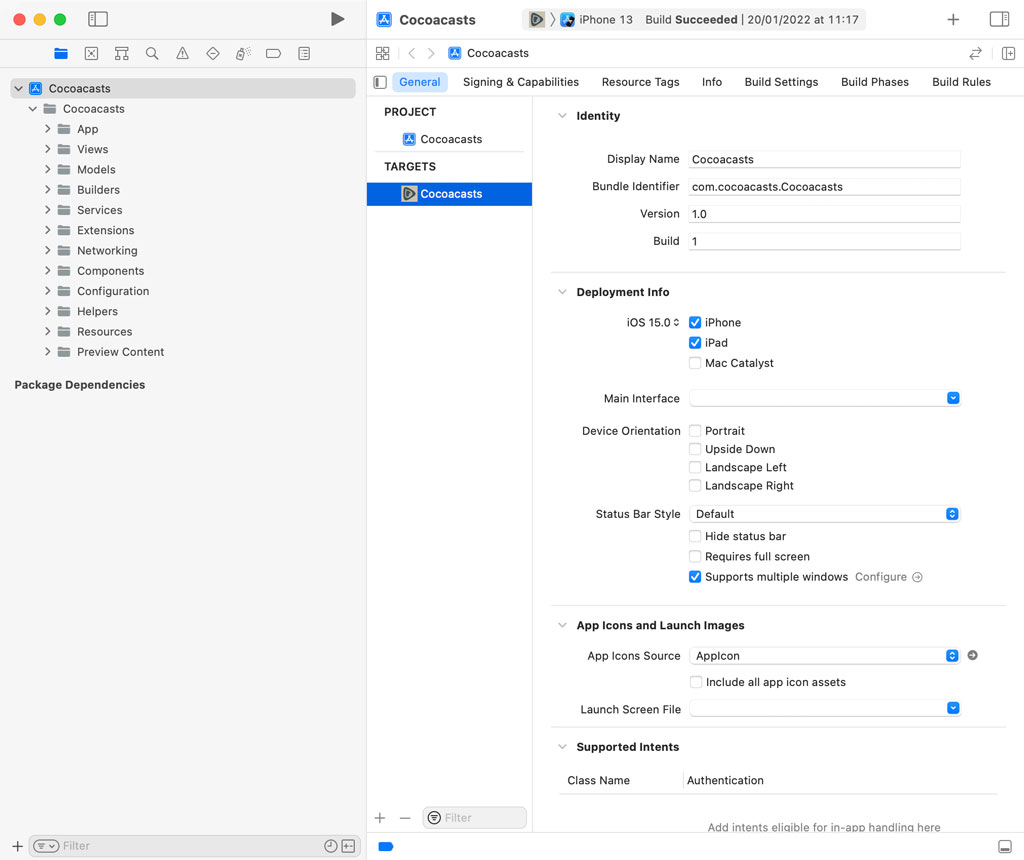Collapse the Identity section

click(x=562, y=116)
